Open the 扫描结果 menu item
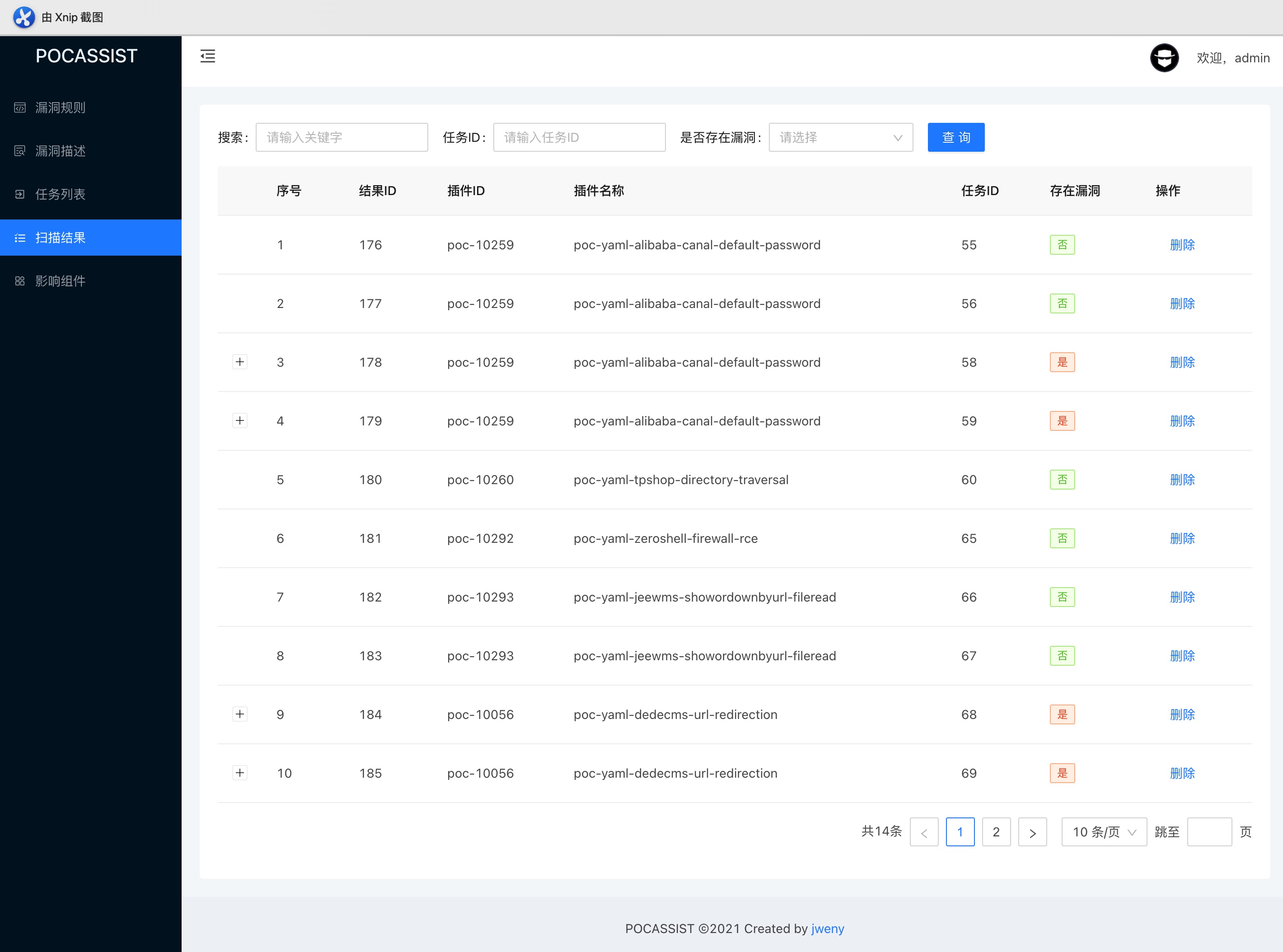The width and height of the screenshot is (1283, 952). pyautogui.click(x=61, y=238)
